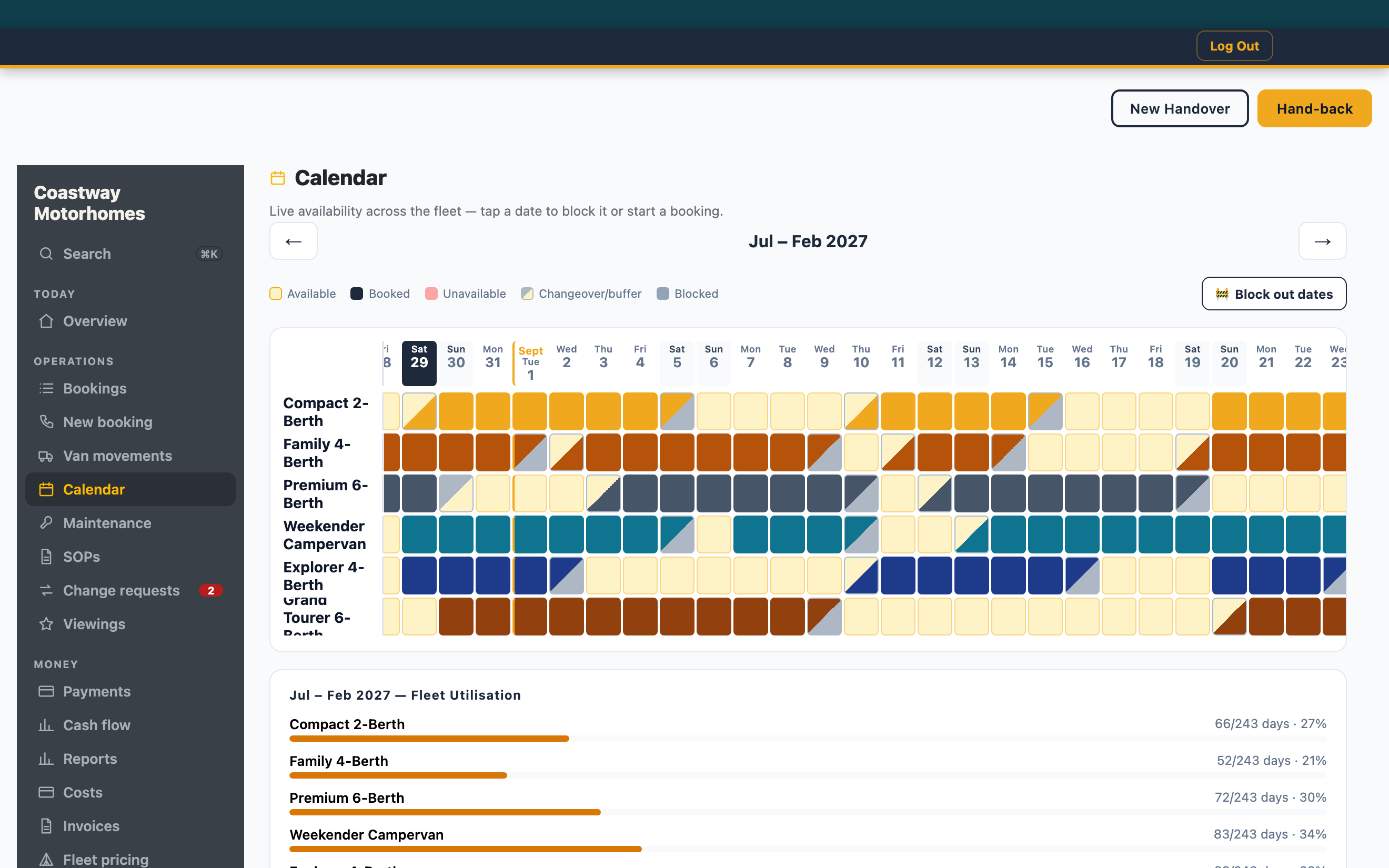The width and height of the screenshot is (1389, 868).
Task: Select Sept Tue 1 date header
Action: (x=530, y=364)
